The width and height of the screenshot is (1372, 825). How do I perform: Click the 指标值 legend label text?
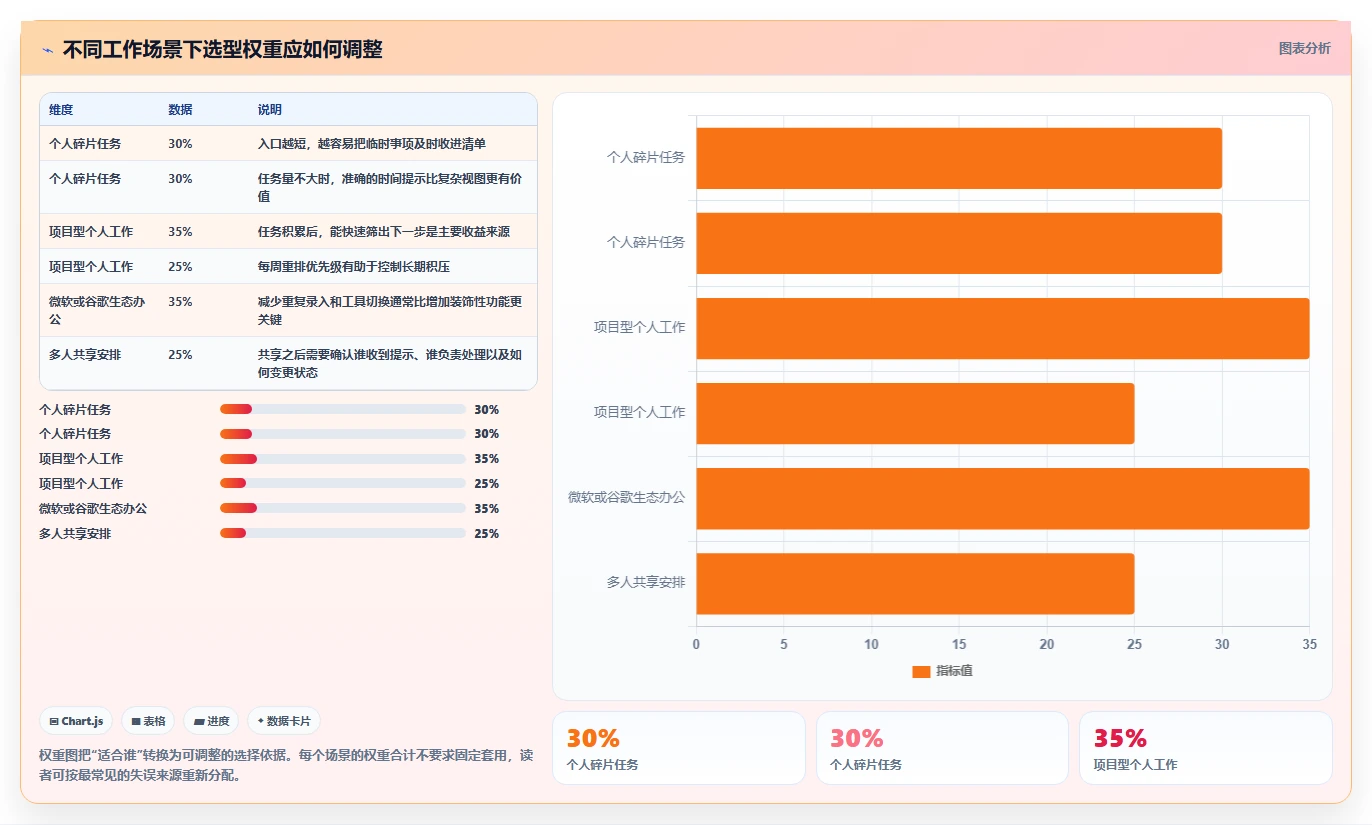[x=954, y=671]
